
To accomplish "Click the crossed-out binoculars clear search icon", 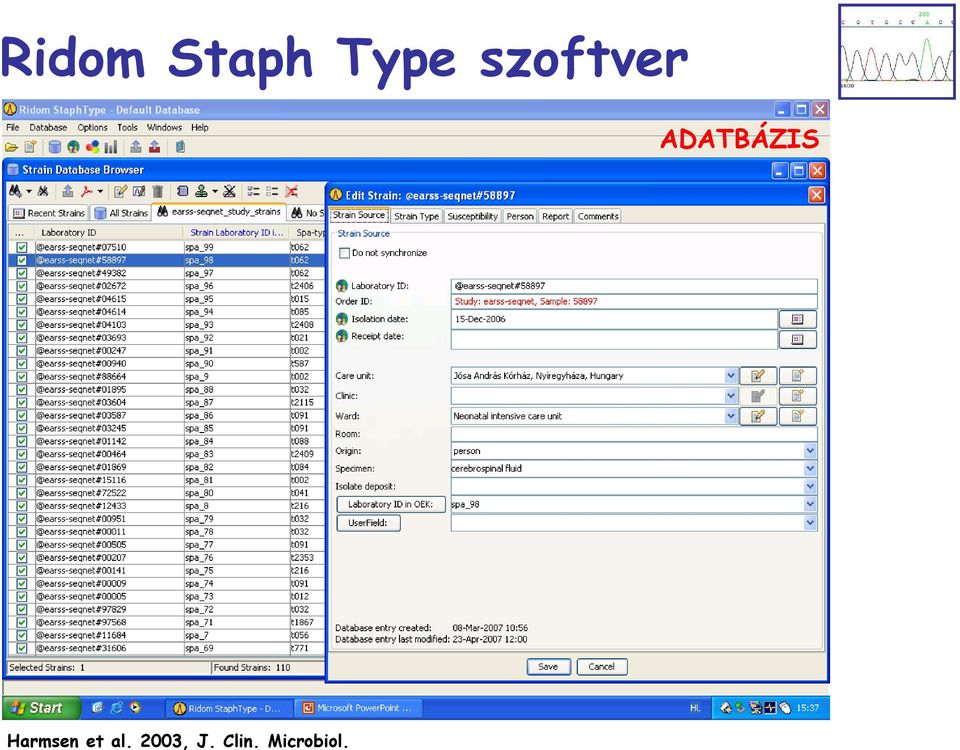I will (43, 192).
